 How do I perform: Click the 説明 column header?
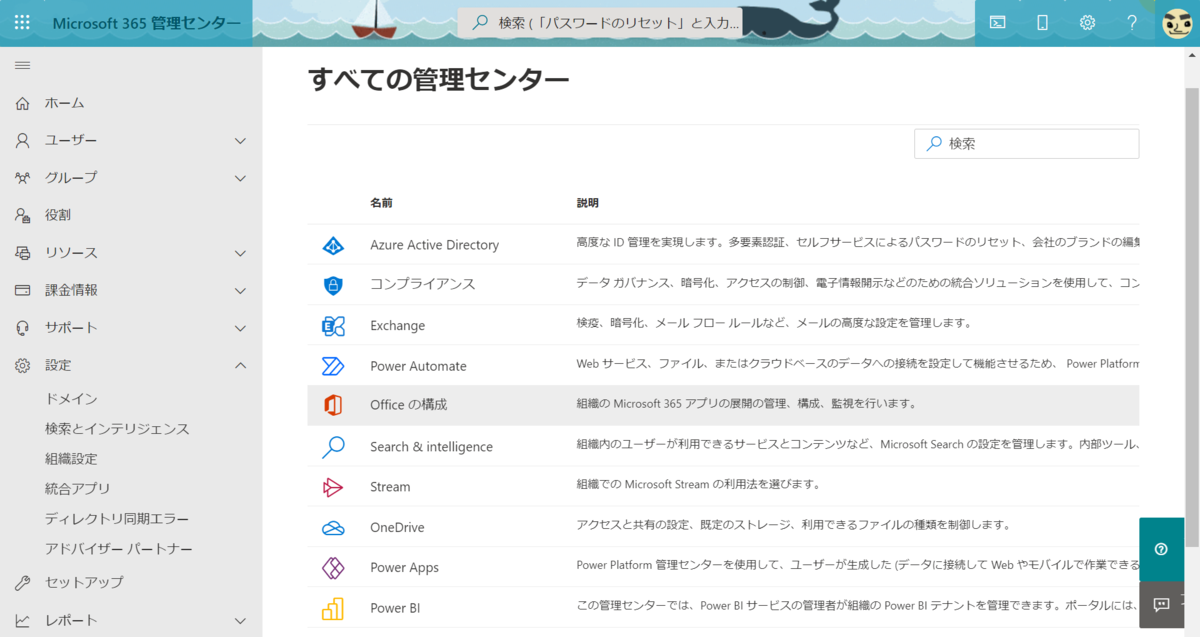point(588,203)
